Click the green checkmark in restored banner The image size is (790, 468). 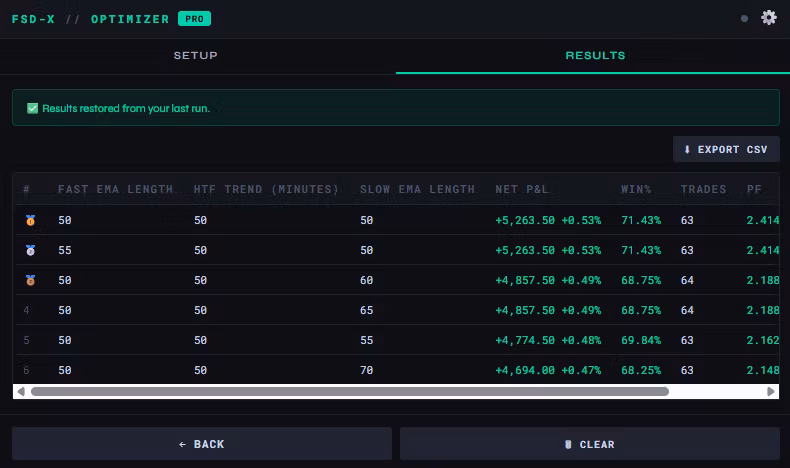coord(32,108)
